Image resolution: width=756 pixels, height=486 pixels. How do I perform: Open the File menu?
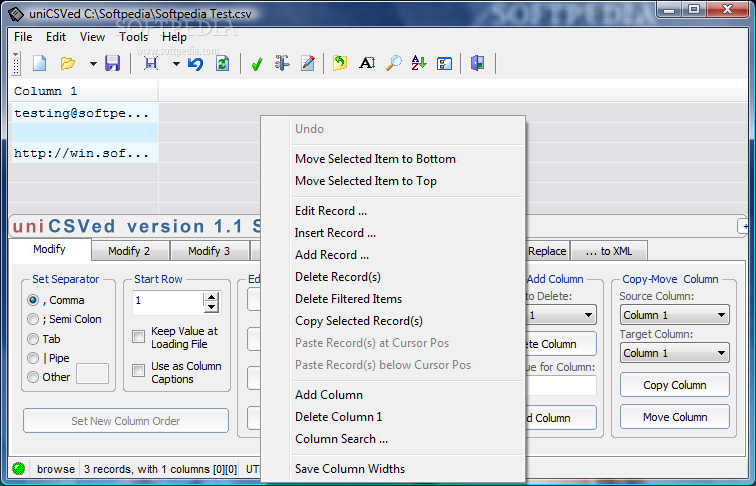click(23, 37)
